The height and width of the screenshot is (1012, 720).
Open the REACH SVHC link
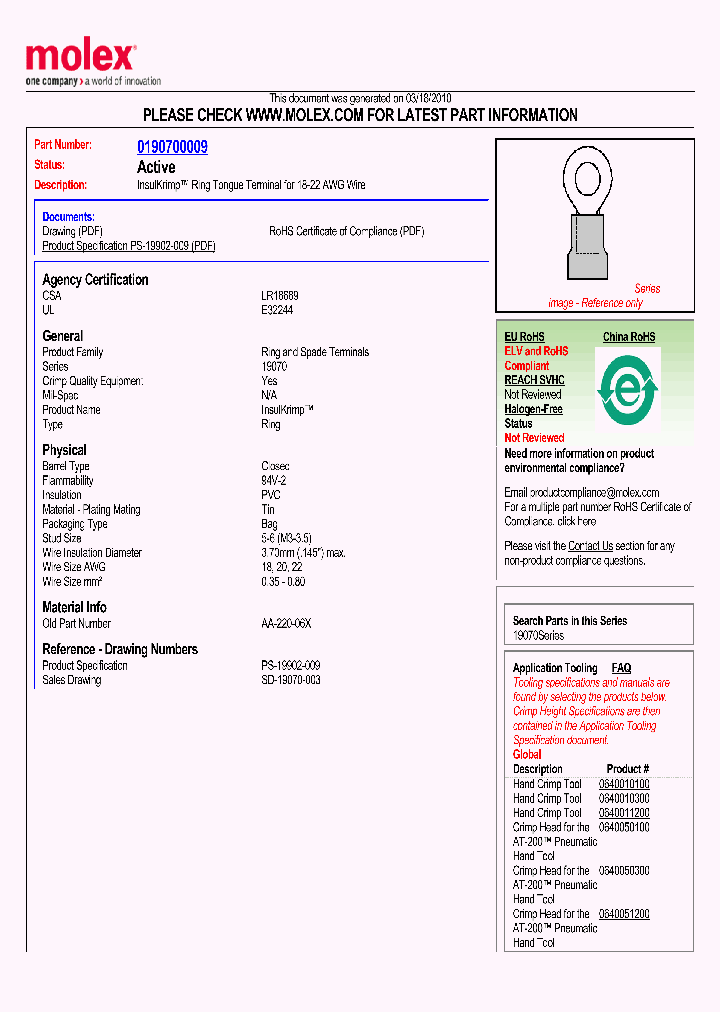pyautogui.click(x=534, y=380)
